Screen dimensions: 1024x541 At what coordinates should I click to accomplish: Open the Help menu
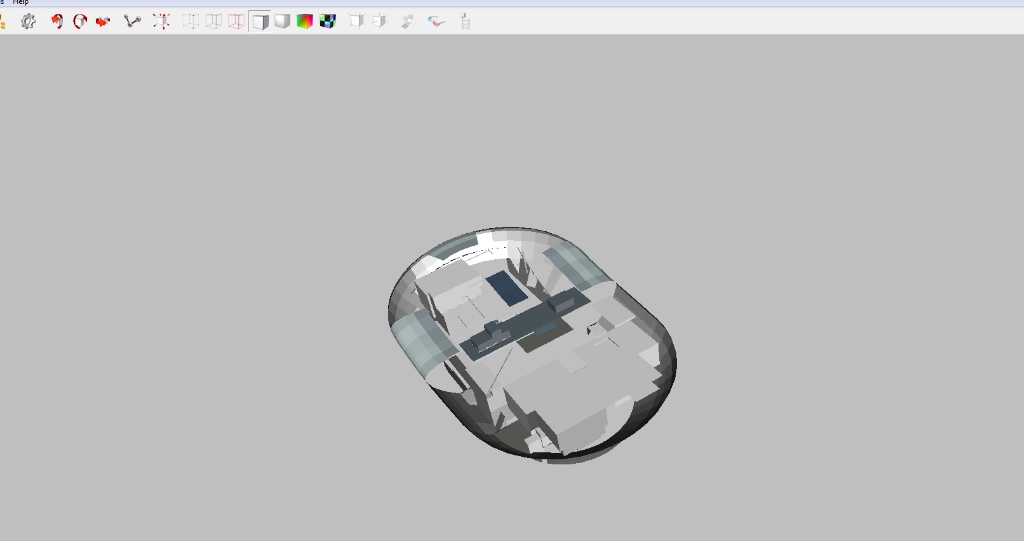click(20, 3)
